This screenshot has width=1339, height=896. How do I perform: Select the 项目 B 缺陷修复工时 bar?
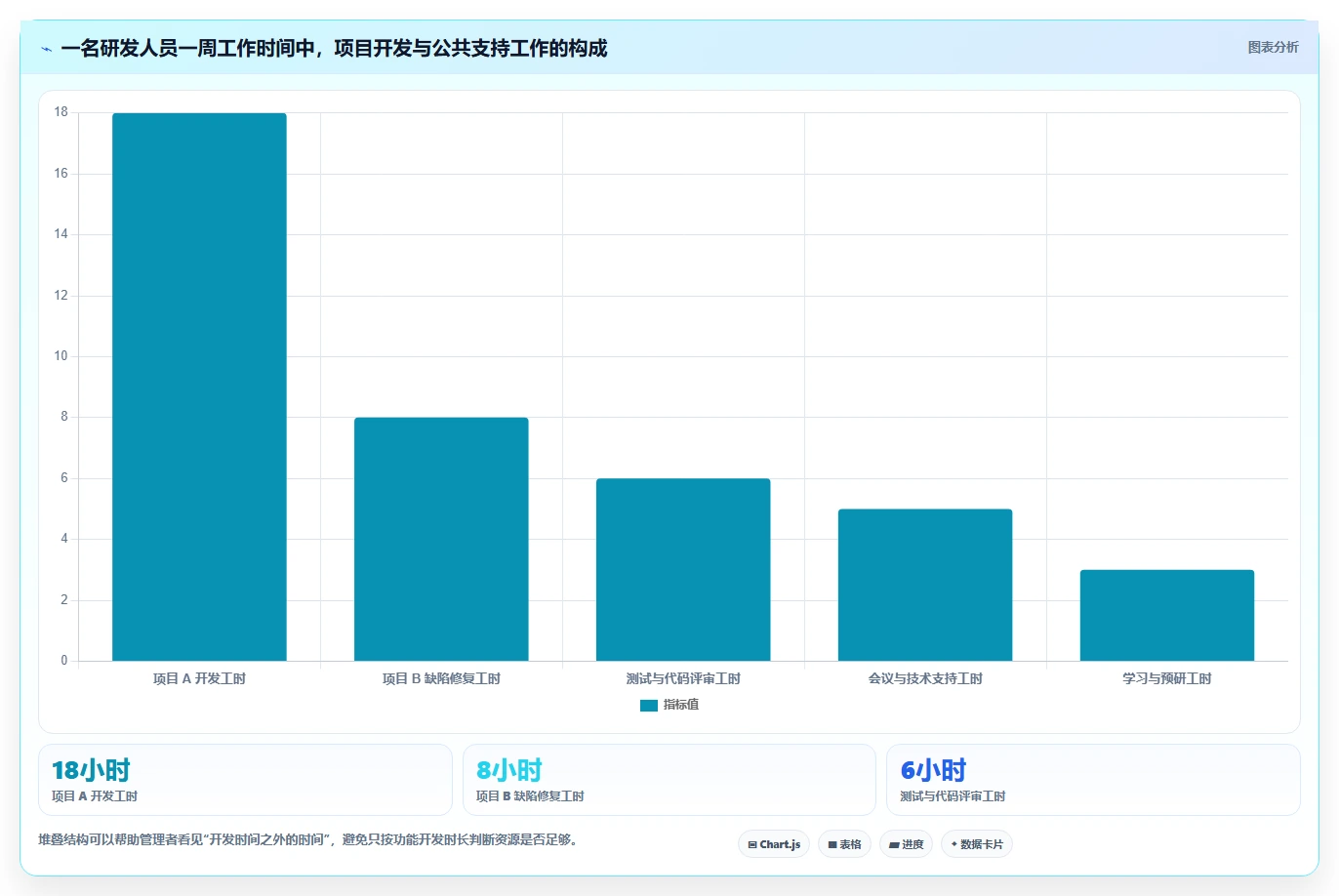click(441, 540)
